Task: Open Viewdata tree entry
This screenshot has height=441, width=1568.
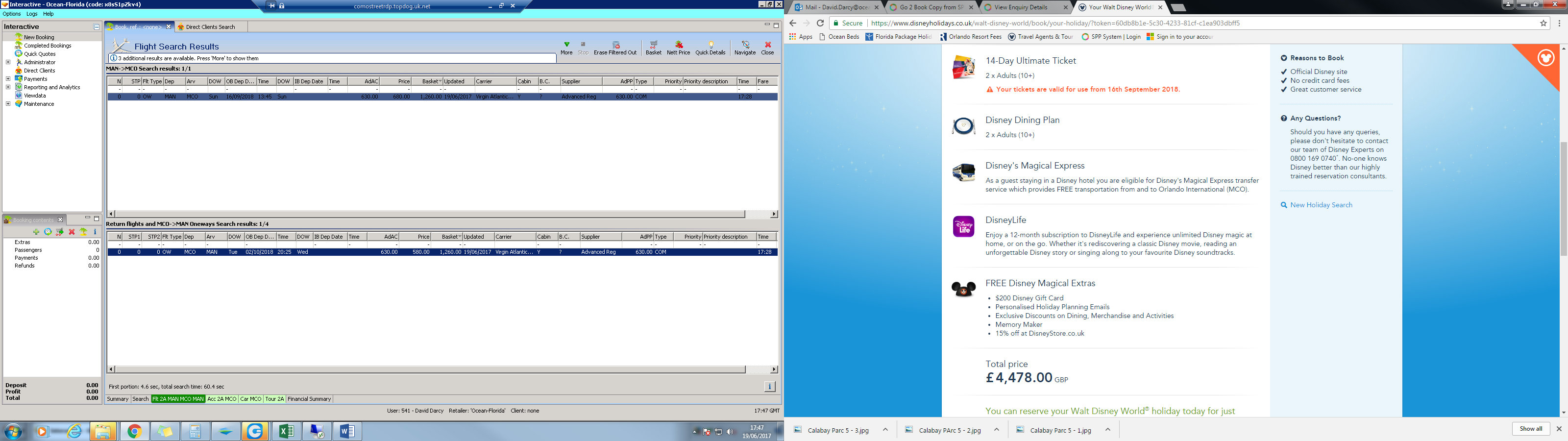Action: (x=35, y=96)
